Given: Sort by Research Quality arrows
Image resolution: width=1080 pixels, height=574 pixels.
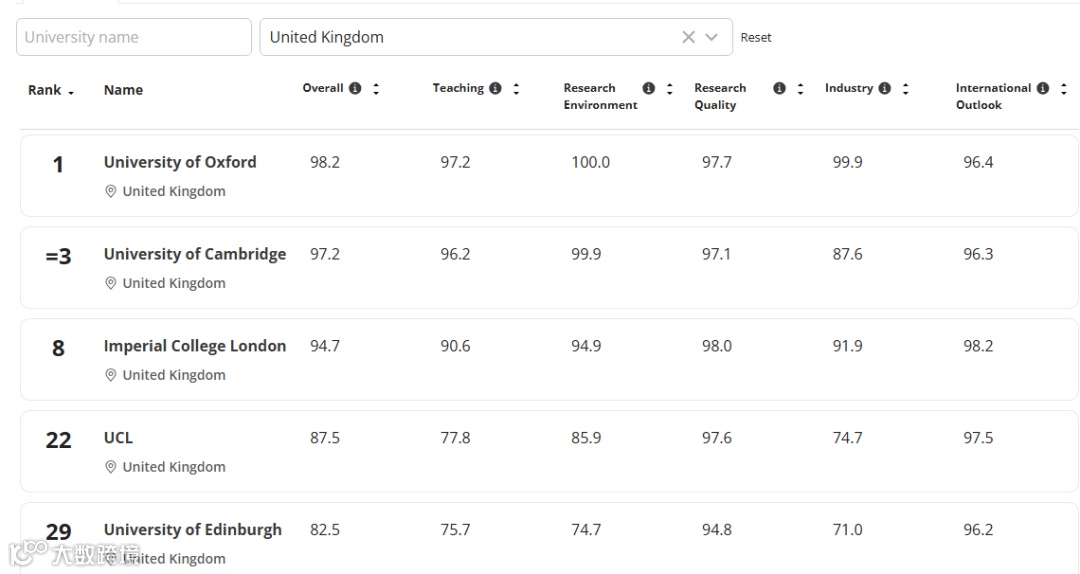Looking at the screenshot, I should [x=800, y=88].
